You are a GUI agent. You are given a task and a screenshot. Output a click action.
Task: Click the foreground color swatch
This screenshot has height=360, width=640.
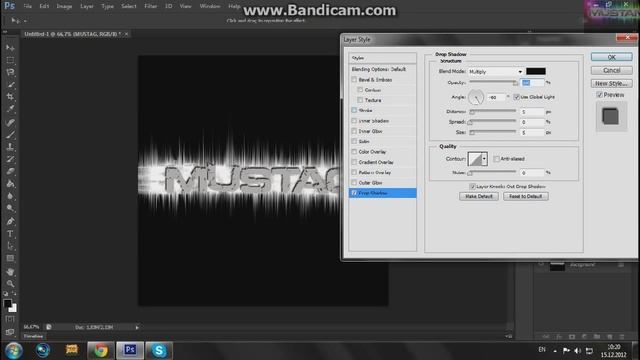coord(7,303)
